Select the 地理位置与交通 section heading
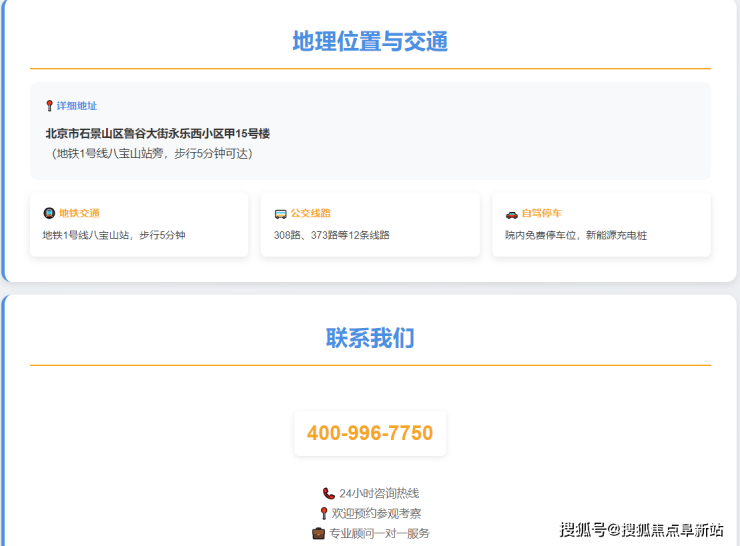 coord(370,41)
